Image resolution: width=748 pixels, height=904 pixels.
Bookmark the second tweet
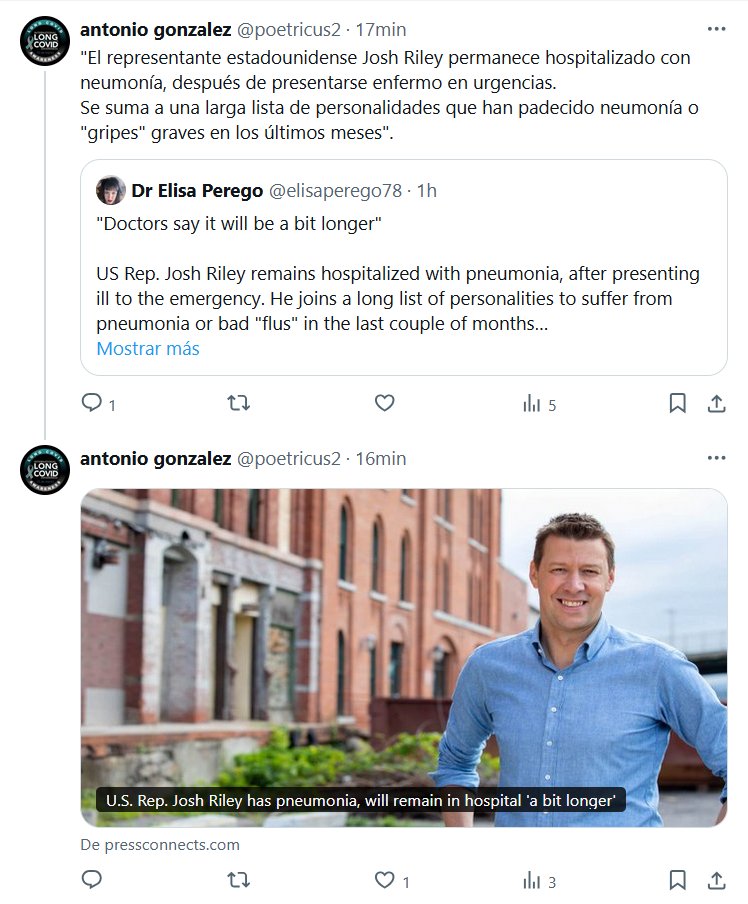coord(677,880)
